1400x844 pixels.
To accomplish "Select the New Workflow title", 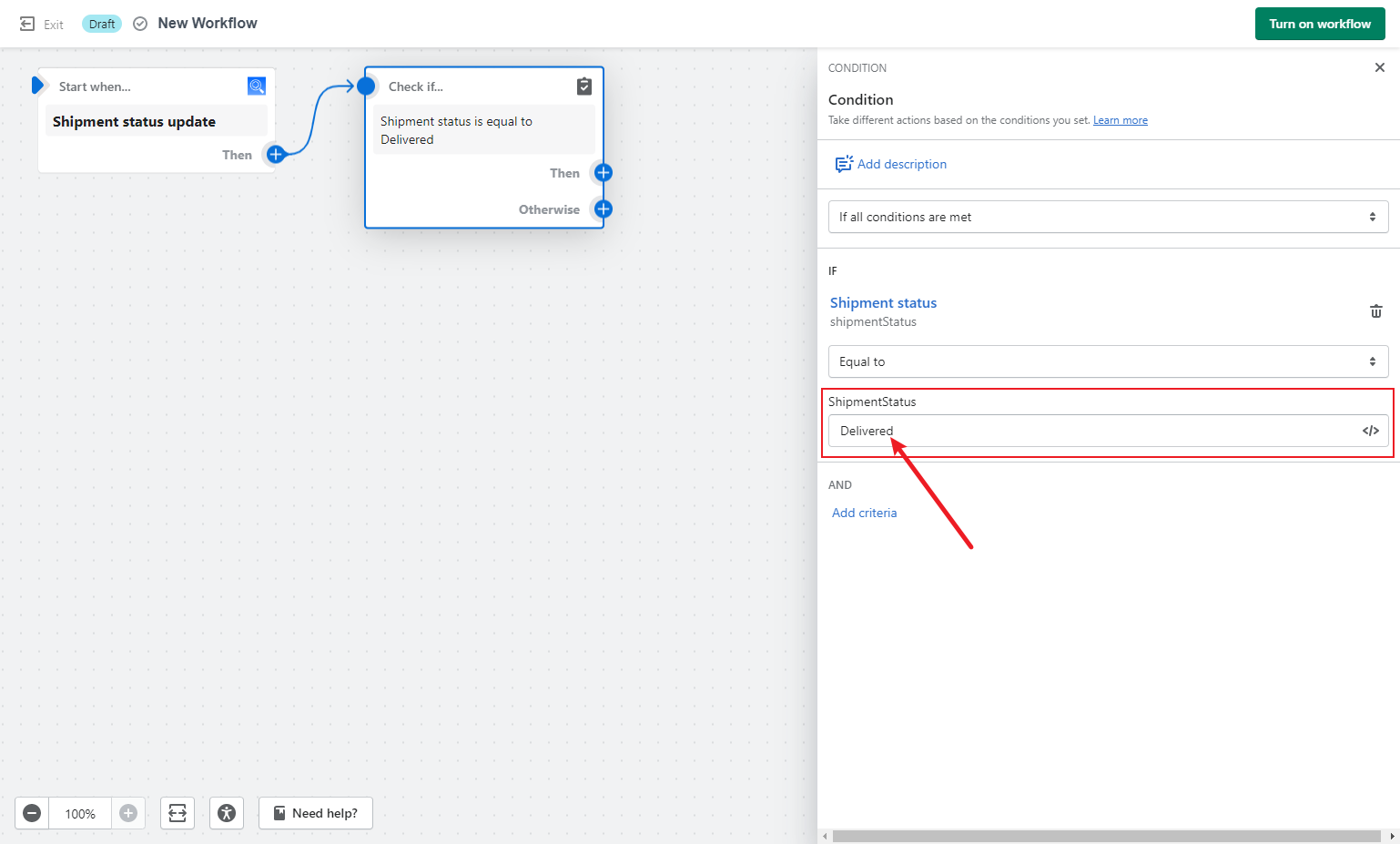I will point(208,23).
